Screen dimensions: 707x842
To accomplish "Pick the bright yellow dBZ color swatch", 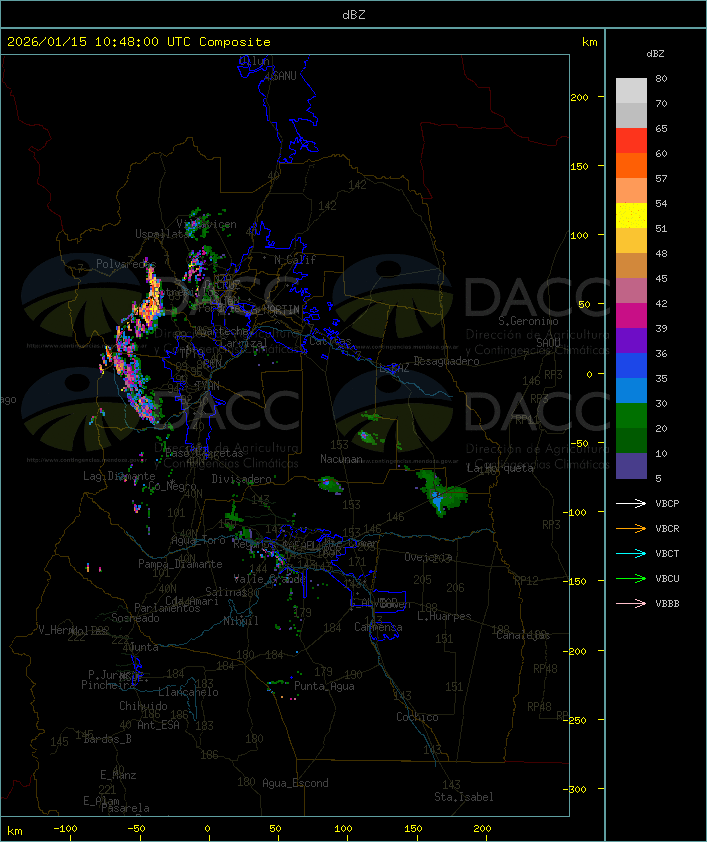I will point(631,216).
